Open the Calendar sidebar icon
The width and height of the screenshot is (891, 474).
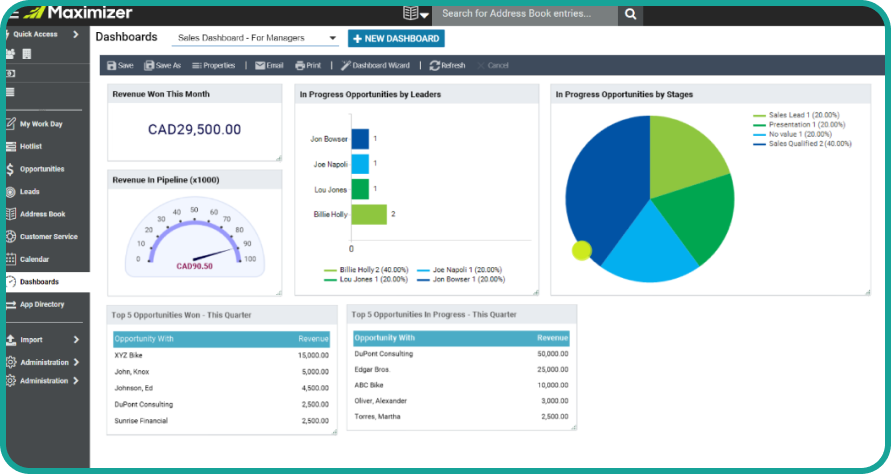(x=11, y=259)
